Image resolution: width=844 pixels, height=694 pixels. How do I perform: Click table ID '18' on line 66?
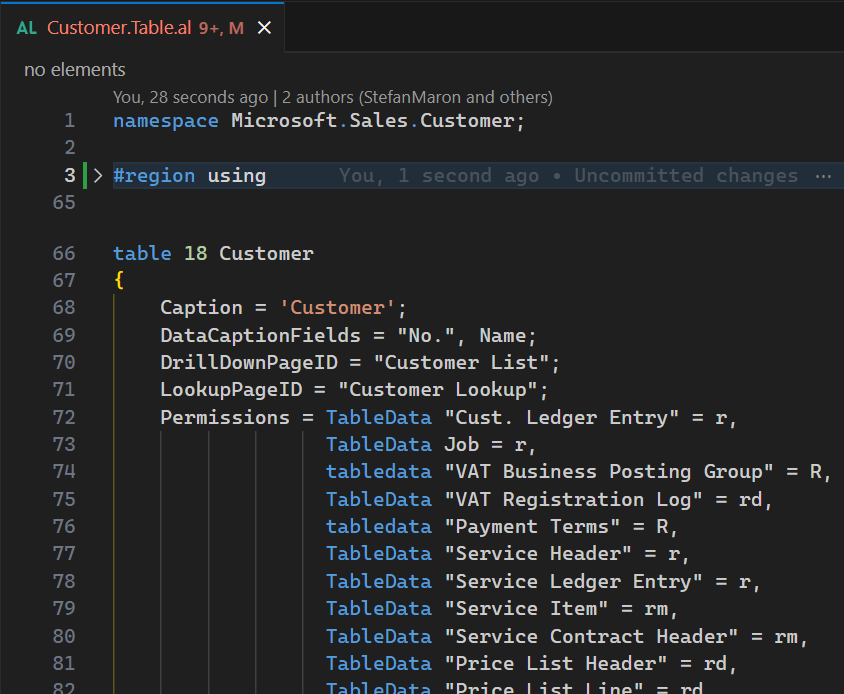tap(195, 253)
